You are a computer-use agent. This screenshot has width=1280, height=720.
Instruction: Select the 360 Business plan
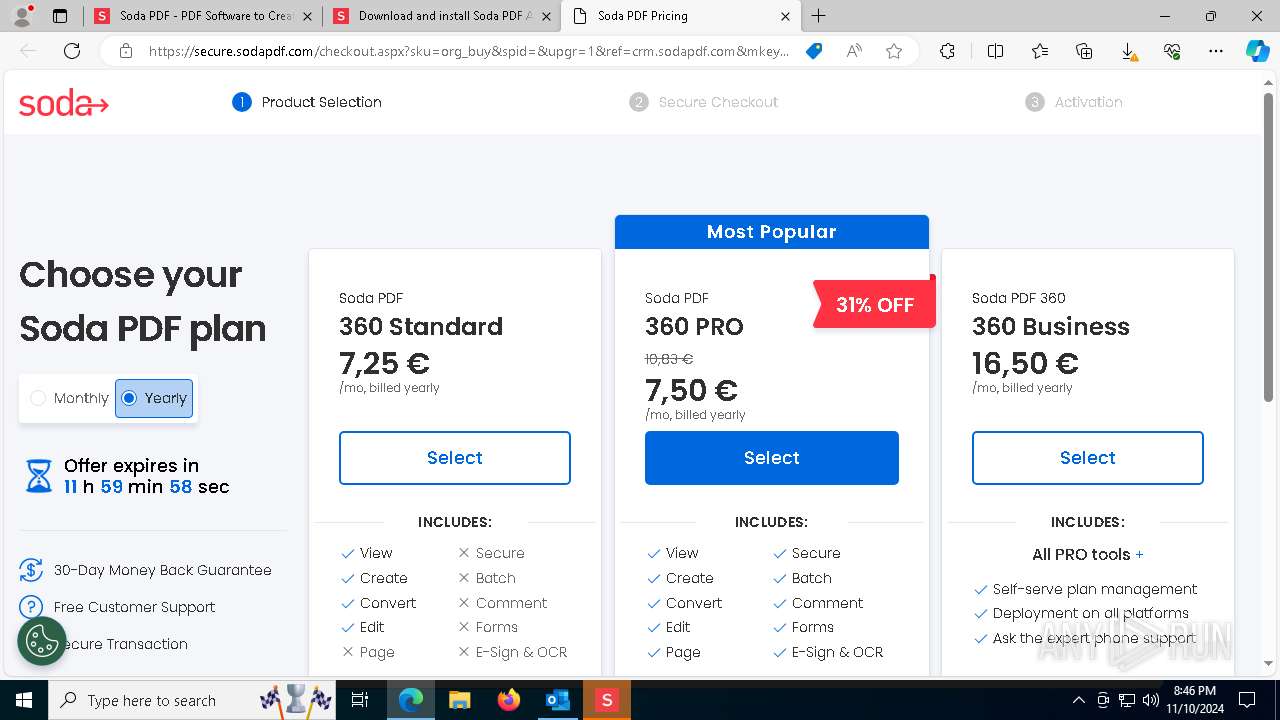click(x=1088, y=458)
